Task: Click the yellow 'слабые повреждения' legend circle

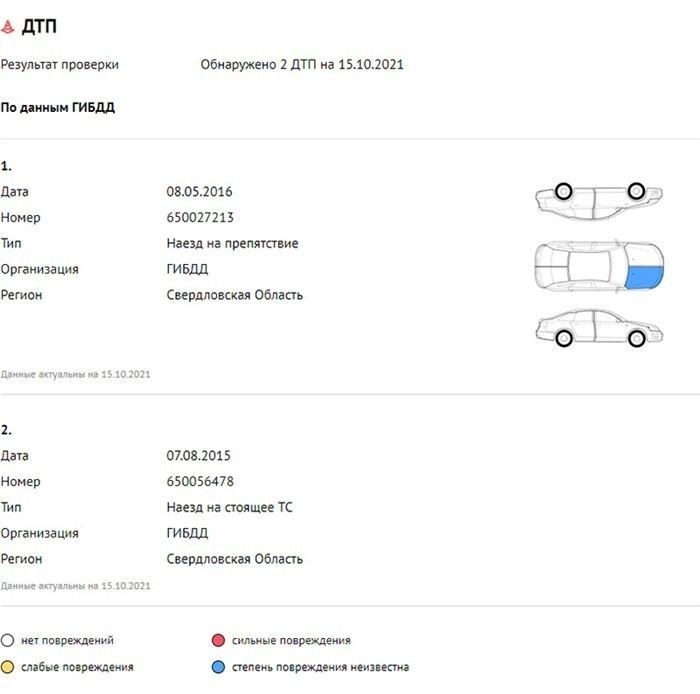Action: [x=7, y=667]
